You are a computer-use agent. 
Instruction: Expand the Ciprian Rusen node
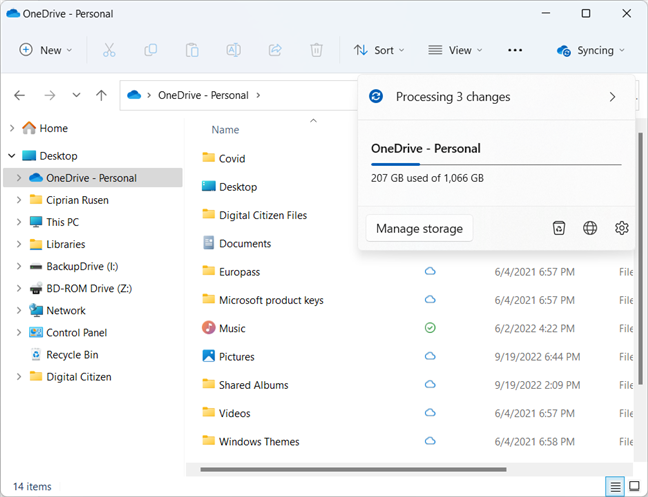[x=19, y=200]
